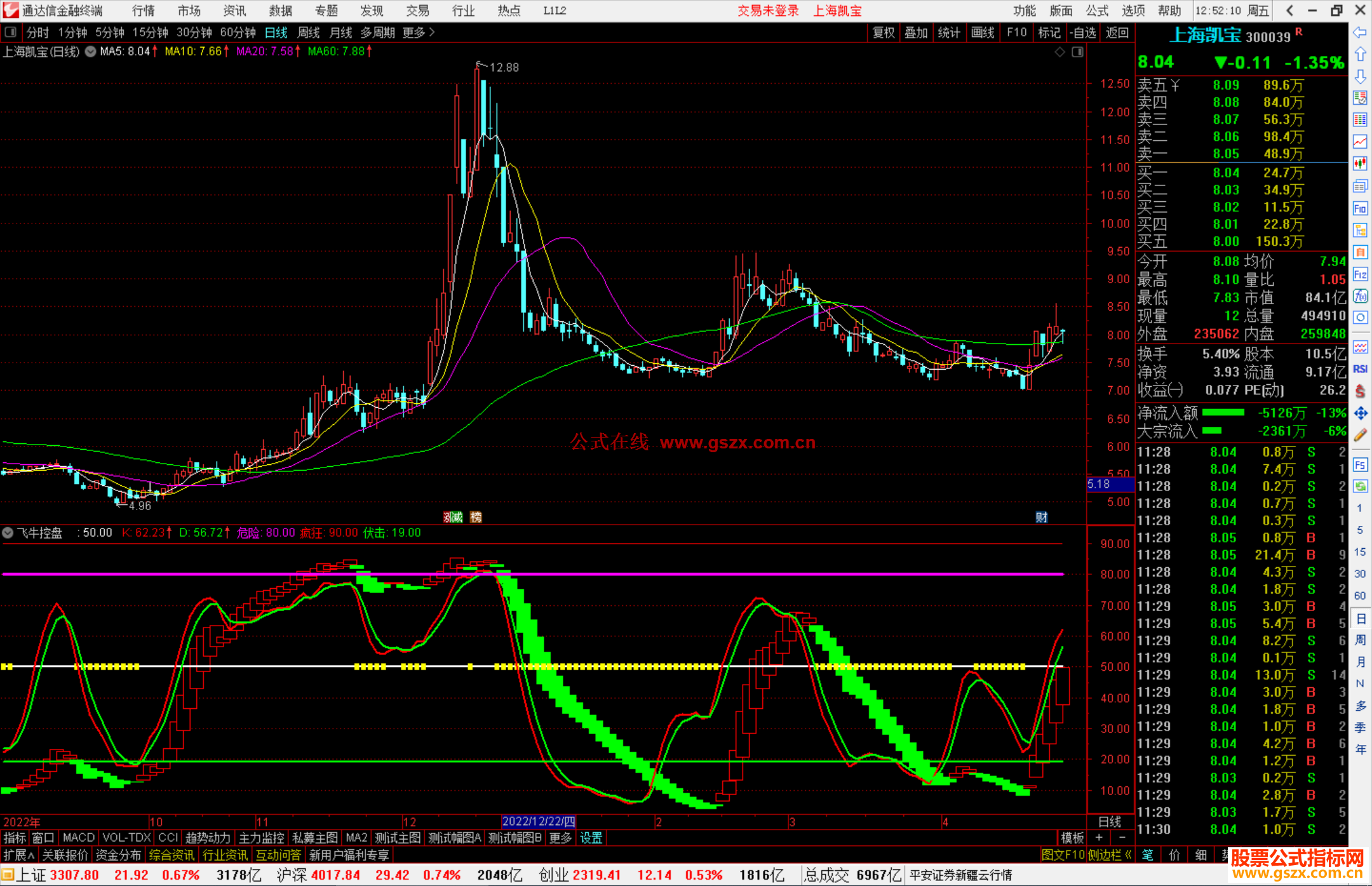Viewport: 1372px width, 886px height.
Task: Click the 2022/12/22/四 date marker on timeline
Action: coord(539,822)
